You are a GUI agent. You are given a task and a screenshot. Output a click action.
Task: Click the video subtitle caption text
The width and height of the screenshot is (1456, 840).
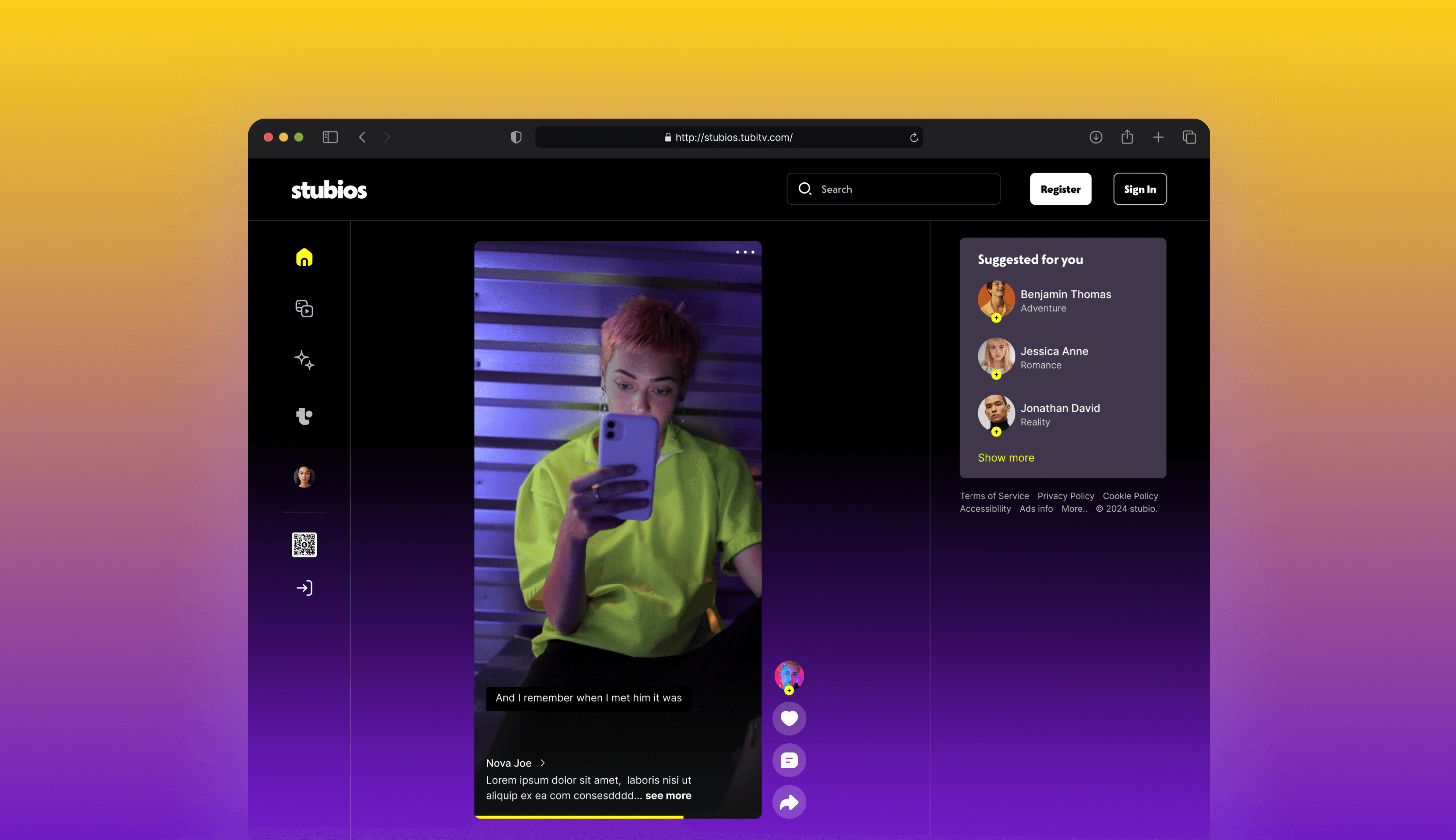click(x=589, y=698)
